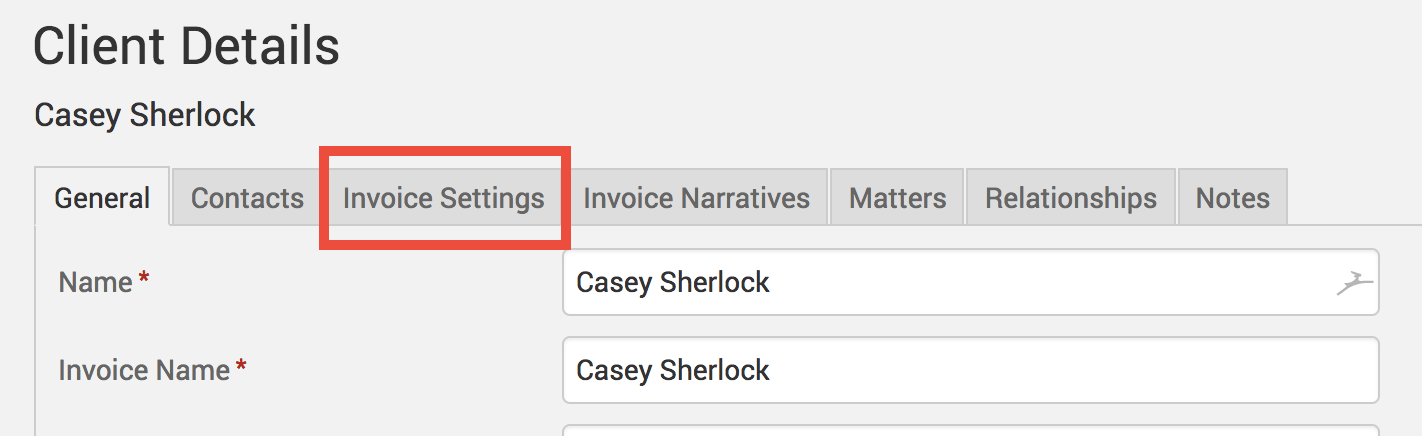Click the Name field label
The width and height of the screenshot is (1422, 436).
(96, 283)
